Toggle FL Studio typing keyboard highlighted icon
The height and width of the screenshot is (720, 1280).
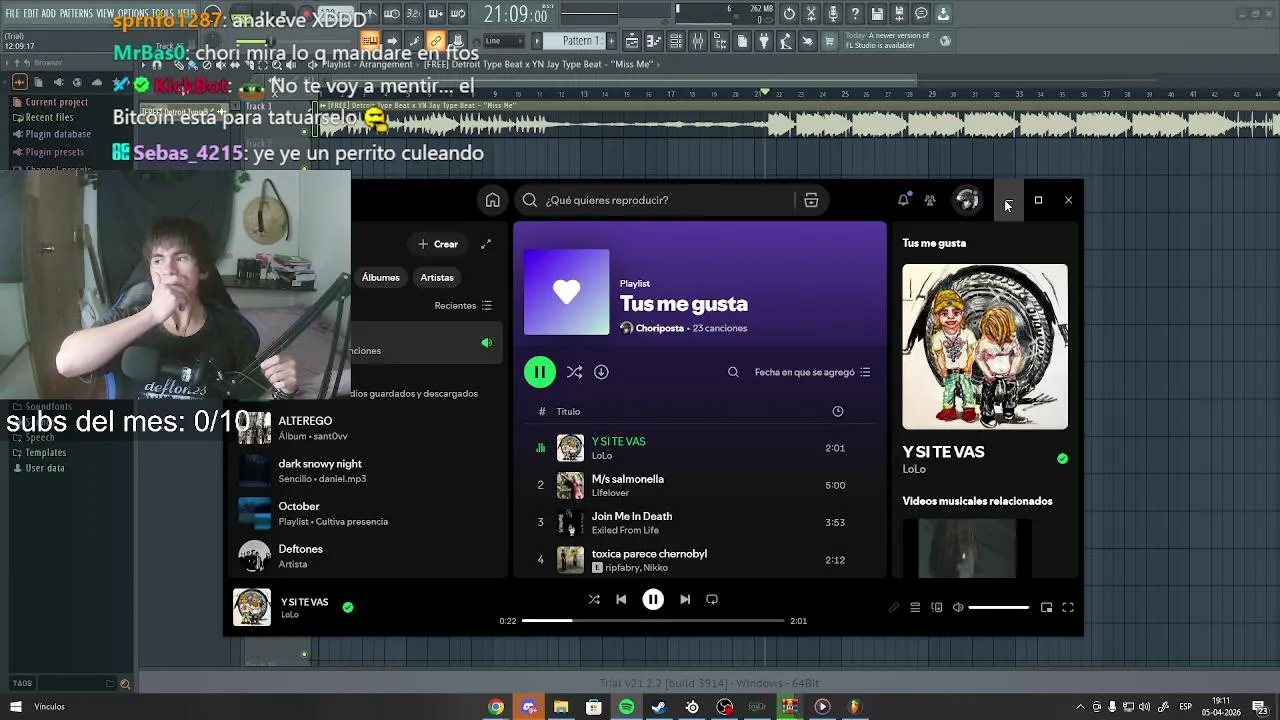pyautogui.click(x=369, y=41)
